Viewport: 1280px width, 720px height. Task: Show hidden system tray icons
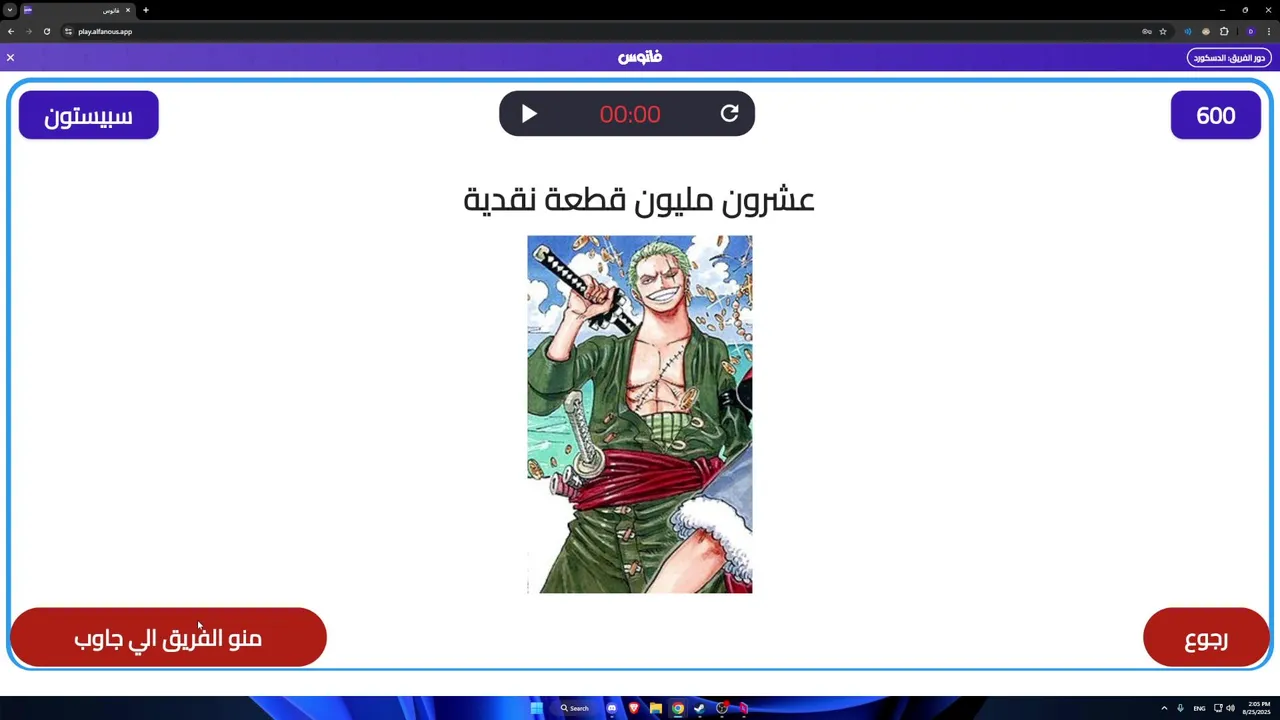pos(1164,708)
